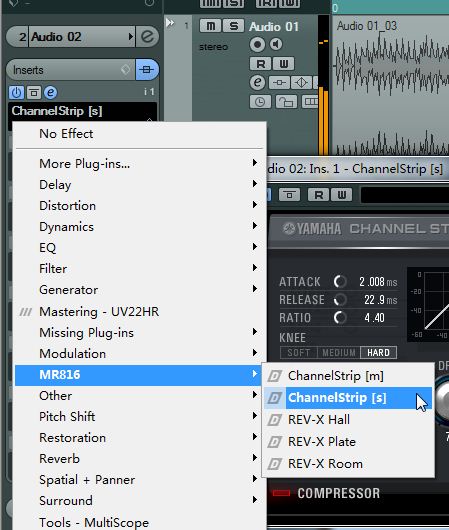Open Spatial + Panner submenu

[x=139, y=480]
